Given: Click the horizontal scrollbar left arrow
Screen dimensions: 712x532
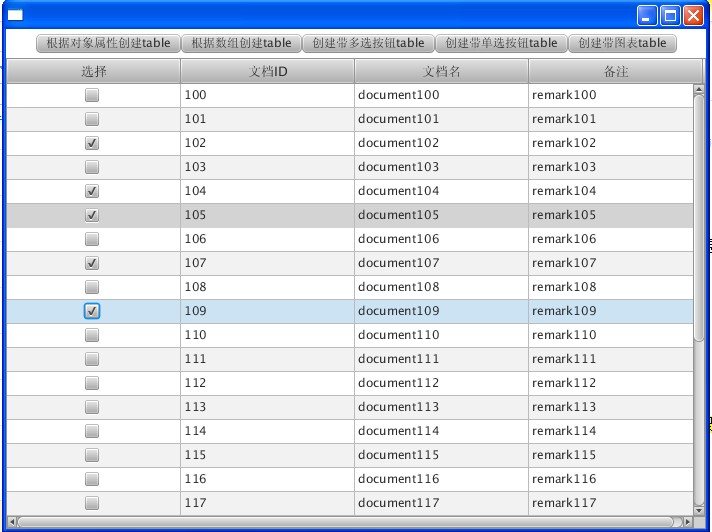Looking at the screenshot, I should point(12,522).
